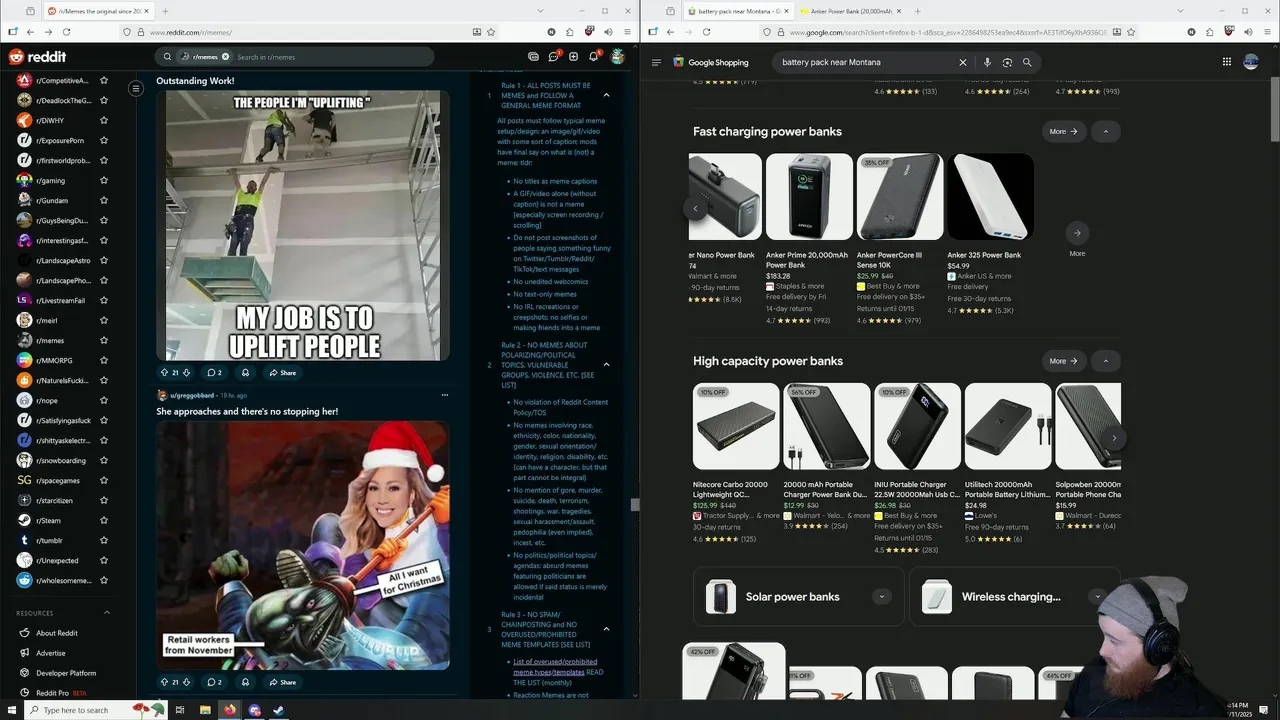
Task: Show next high capacity power bank items
Action: pos(1114,438)
